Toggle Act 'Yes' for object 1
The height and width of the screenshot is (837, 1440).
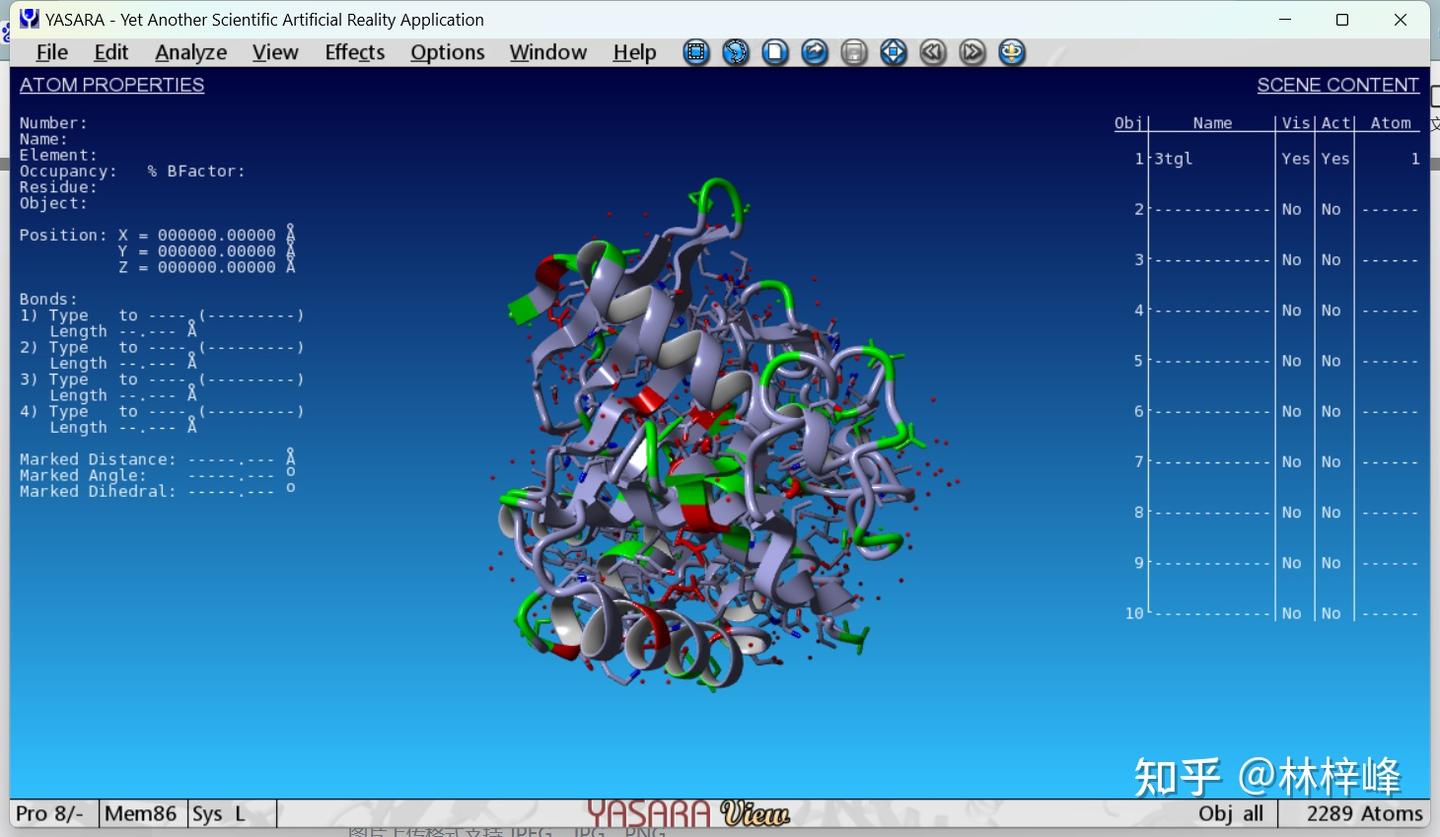tap(1335, 159)
